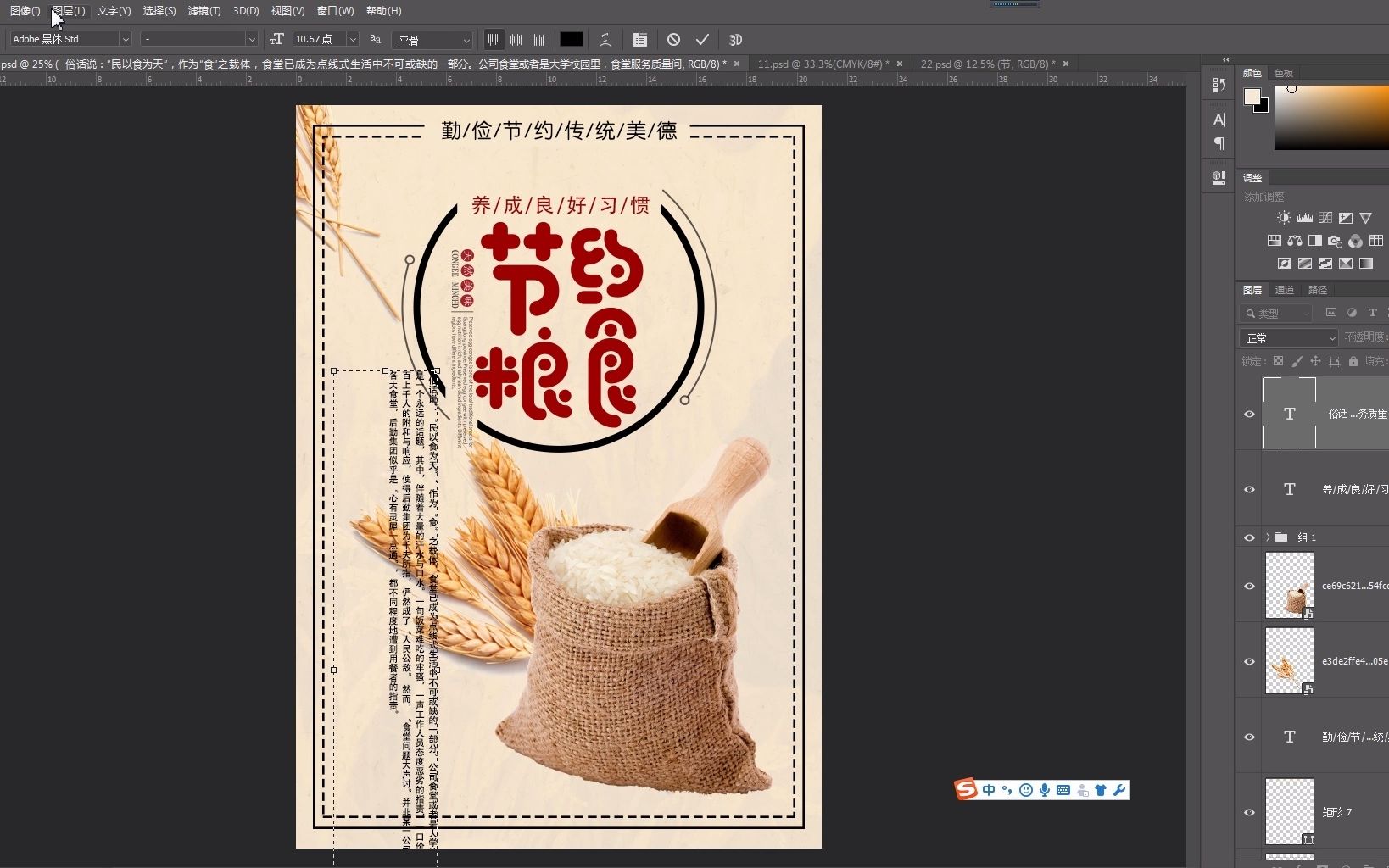Add a Levels adjustment
Image resolution: width=1389 pixels, height=868 pixels.
1304,218
